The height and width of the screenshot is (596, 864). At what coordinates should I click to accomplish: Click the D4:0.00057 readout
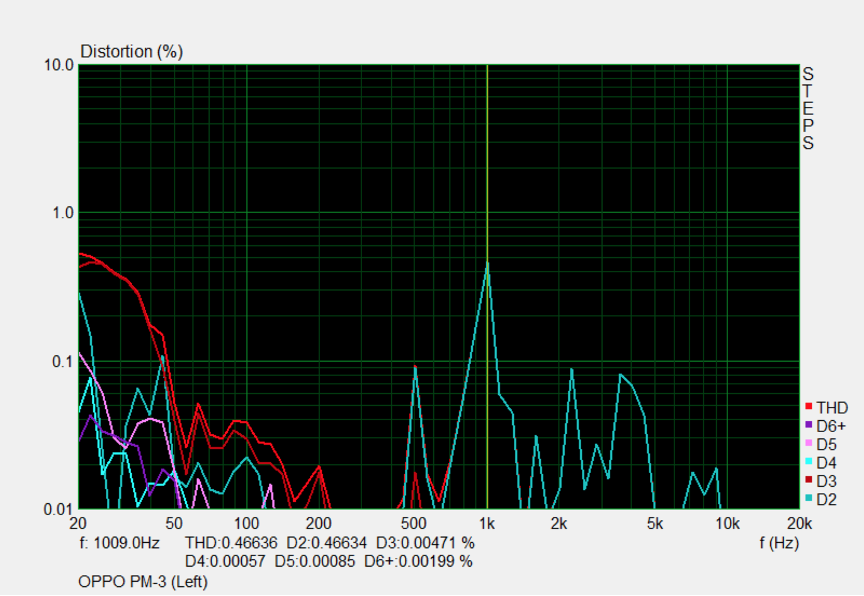[225, 561]
